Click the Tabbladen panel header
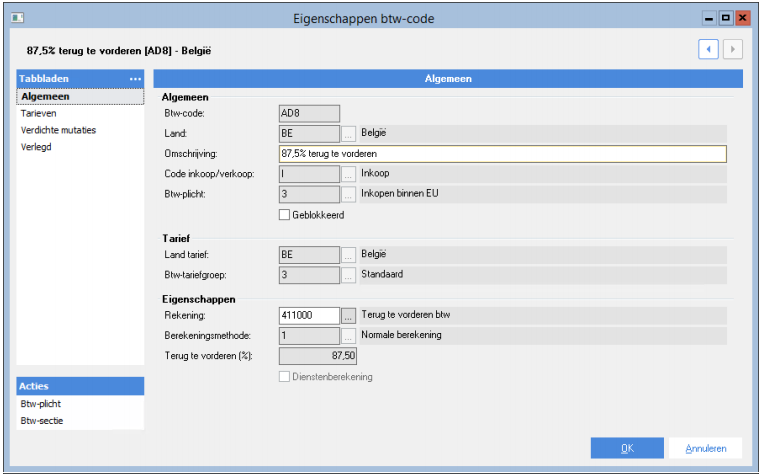This screenshot has height=474, width=760. click(80, 79)
